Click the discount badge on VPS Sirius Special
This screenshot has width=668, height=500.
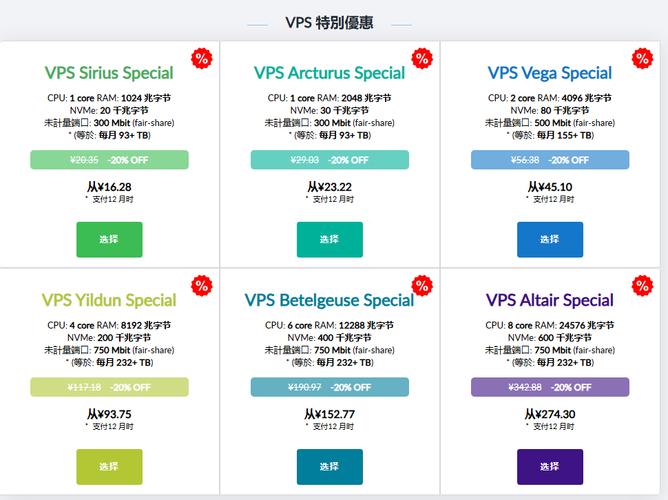(x=201, y=58)
